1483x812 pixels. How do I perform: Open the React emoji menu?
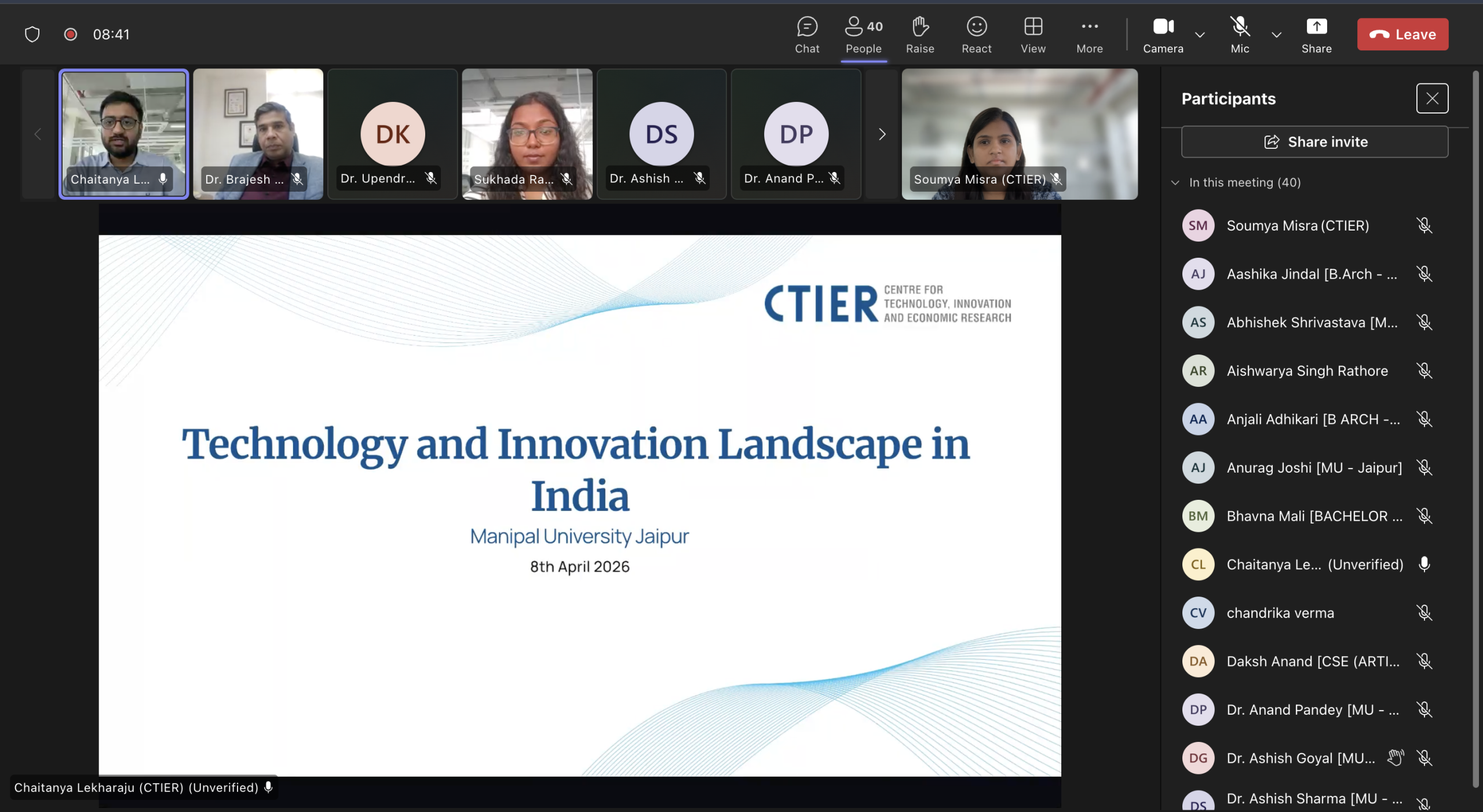pyautogui.click(x=976, y=35)
